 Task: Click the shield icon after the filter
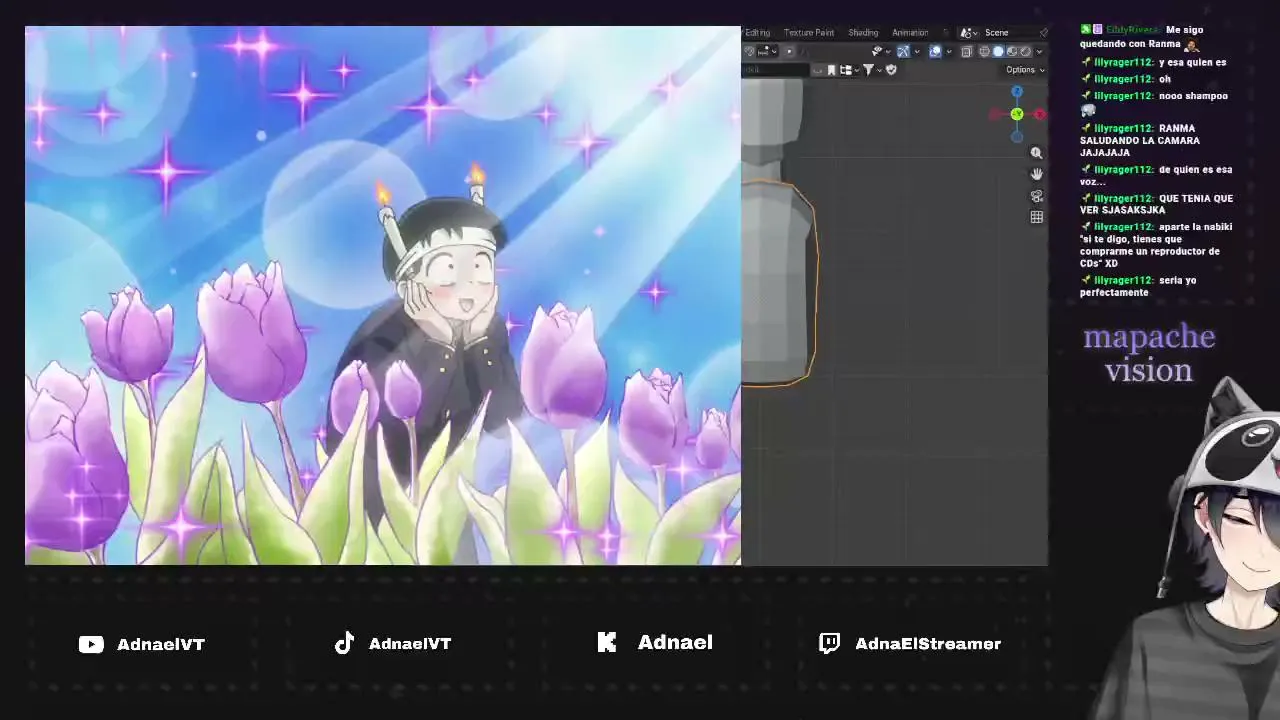click(891, 70)
